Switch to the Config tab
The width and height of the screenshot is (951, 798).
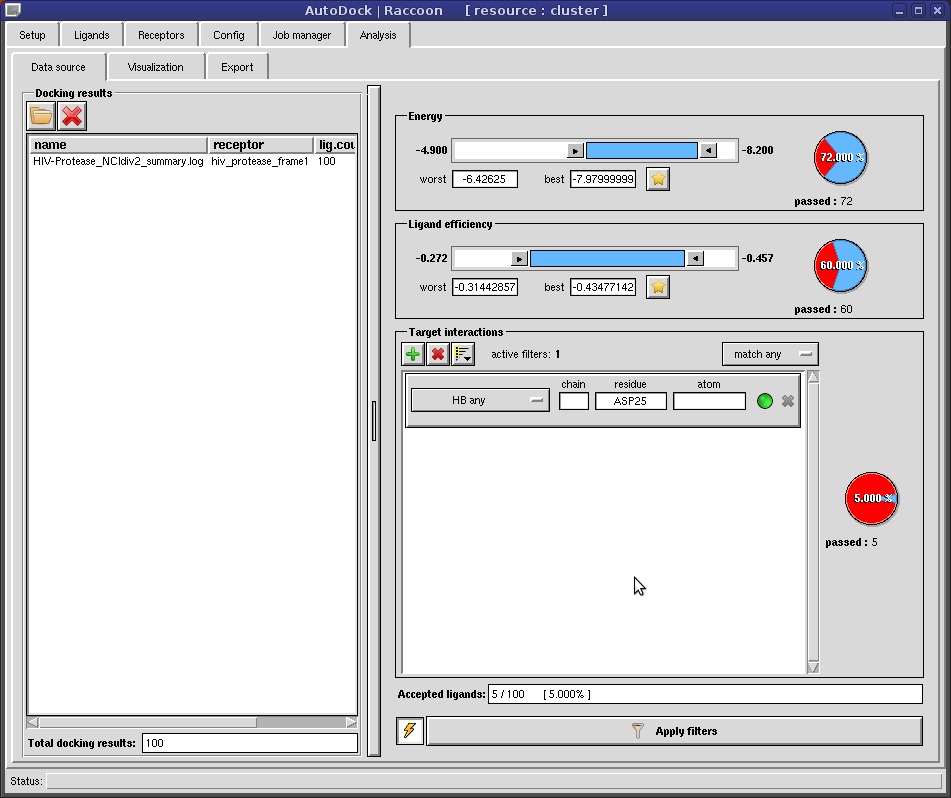pos(229,35)
